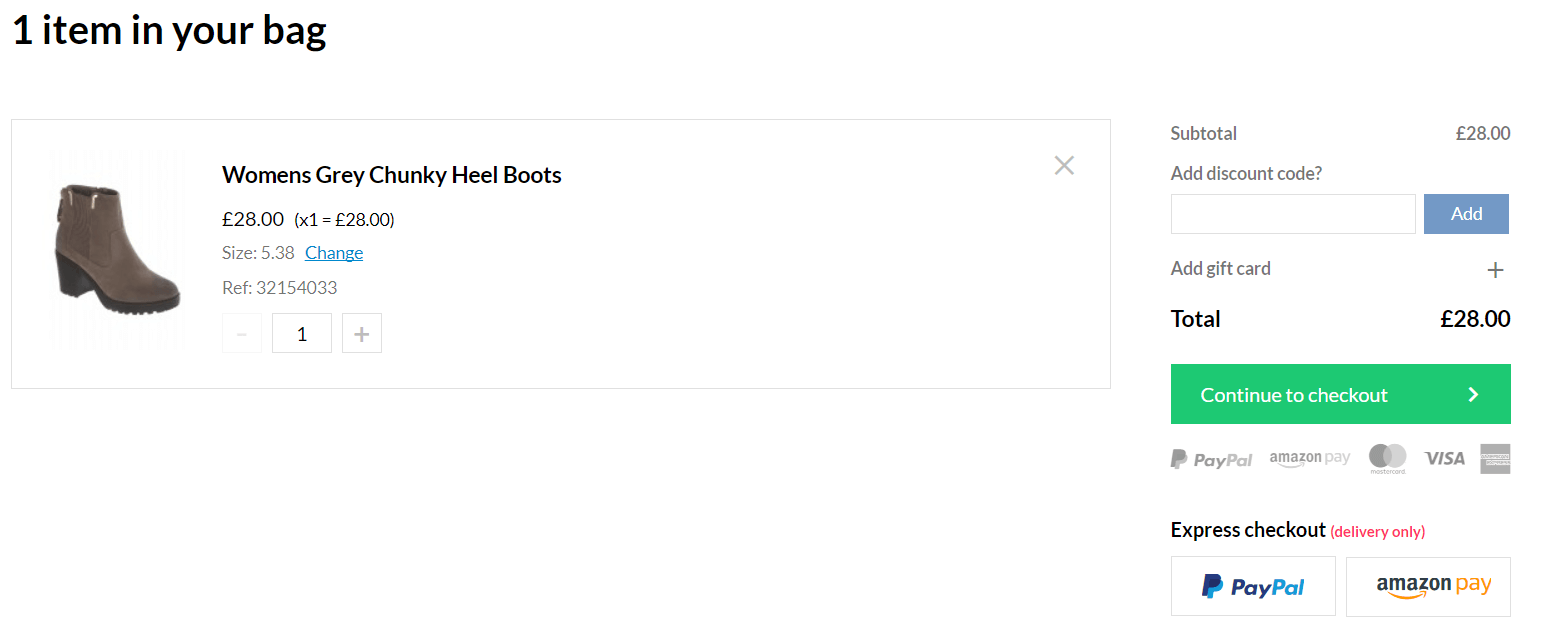Click the American Express payment icon
1559x636 pixels.
click(x=1496, y=459)
